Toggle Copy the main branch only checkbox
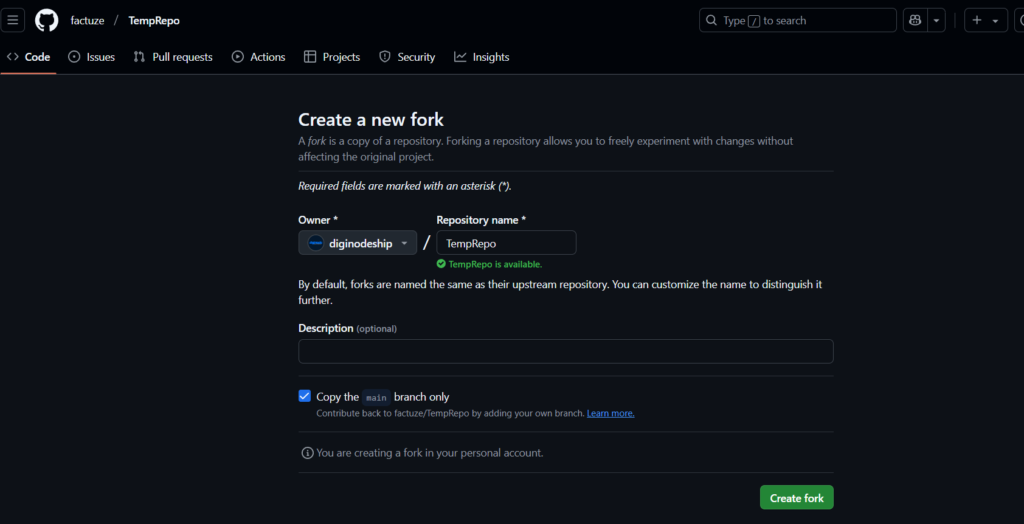 tap(305, 396)
